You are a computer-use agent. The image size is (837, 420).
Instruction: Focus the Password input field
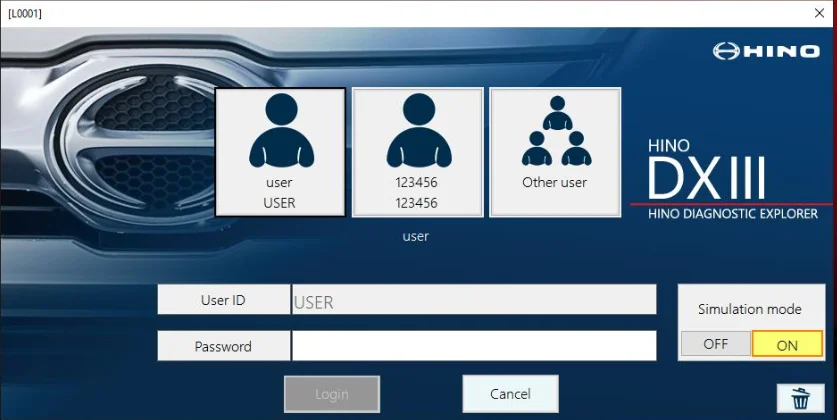point(474,346)
